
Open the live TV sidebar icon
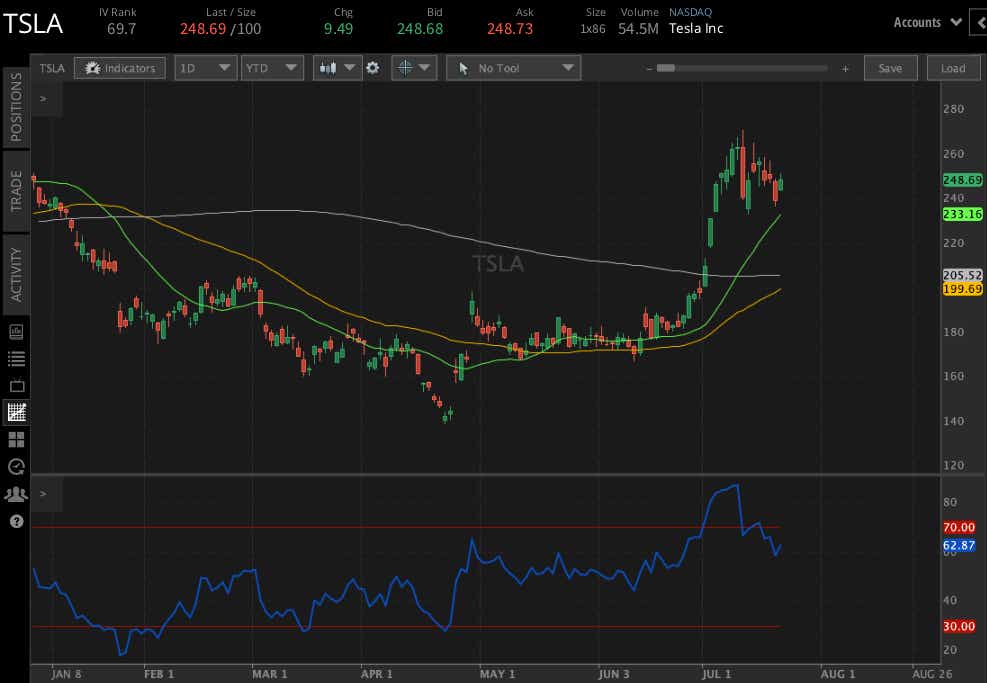coord(16,385)
